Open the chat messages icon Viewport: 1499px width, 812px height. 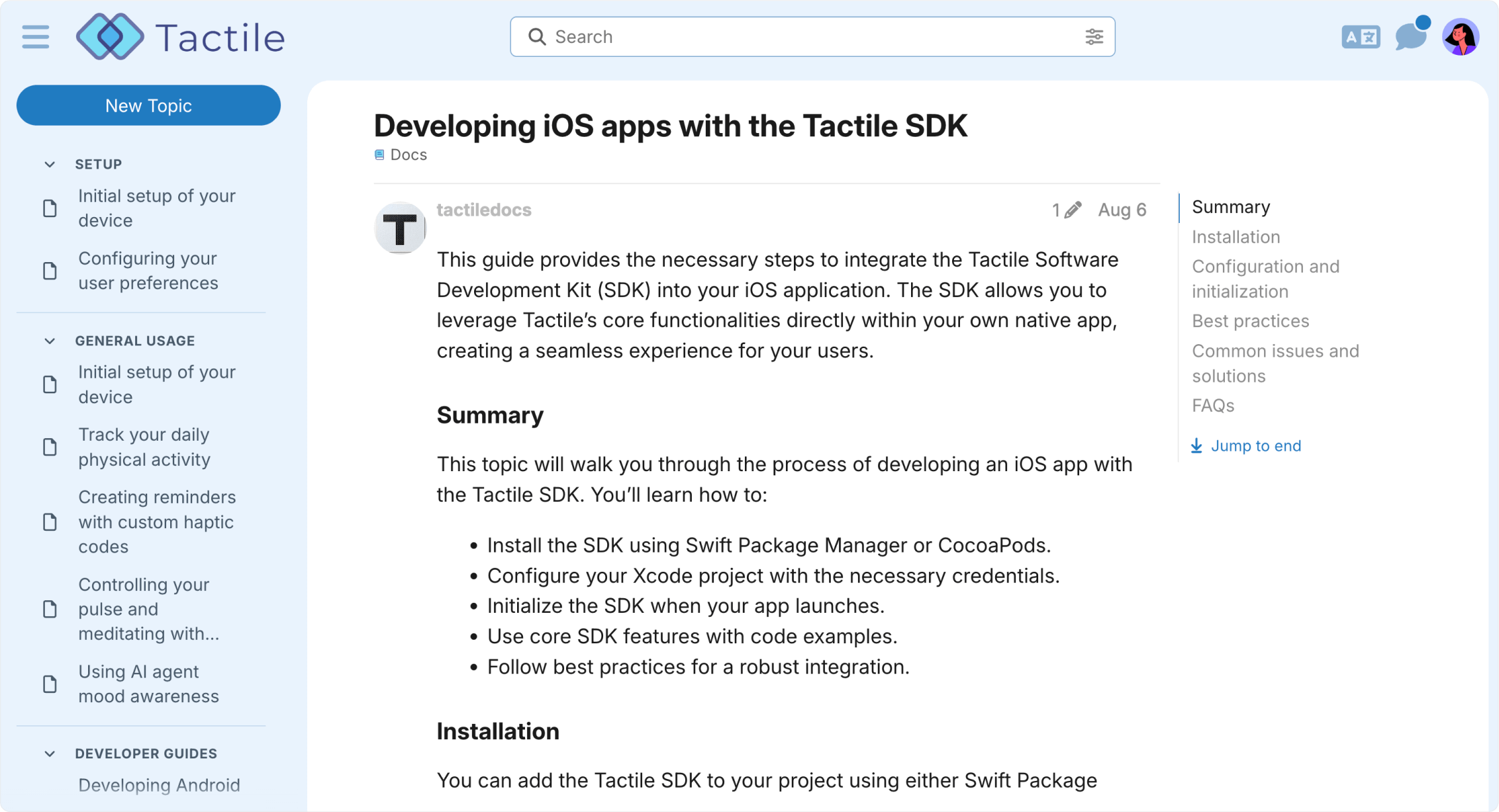point(1411,37)
